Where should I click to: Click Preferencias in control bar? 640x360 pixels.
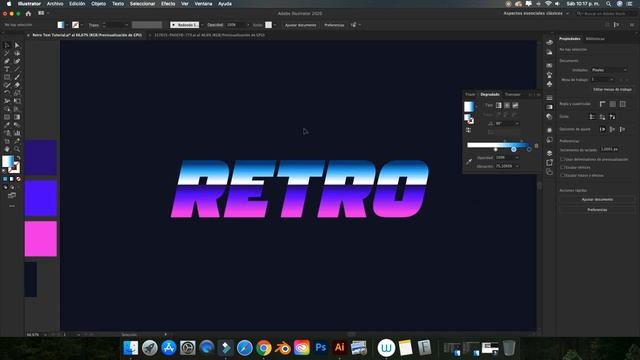click(x=334, y=25)
